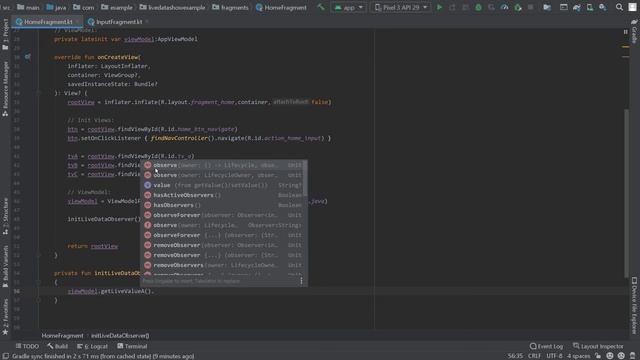Screen dimensions: 640x360
Task: Select the first observe suggestion in the autocomplete list
Action: (223, 165)
